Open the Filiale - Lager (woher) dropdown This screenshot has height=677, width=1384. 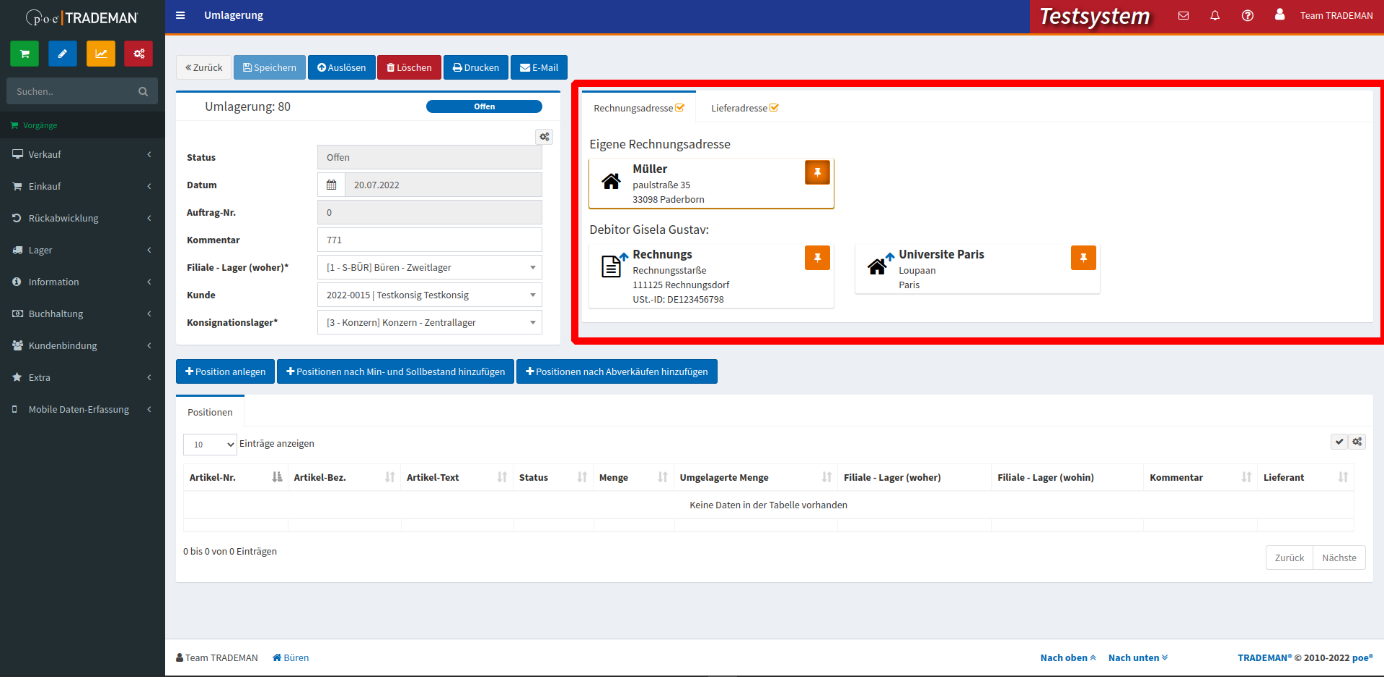pyautogui.click(x=429, y=267)
